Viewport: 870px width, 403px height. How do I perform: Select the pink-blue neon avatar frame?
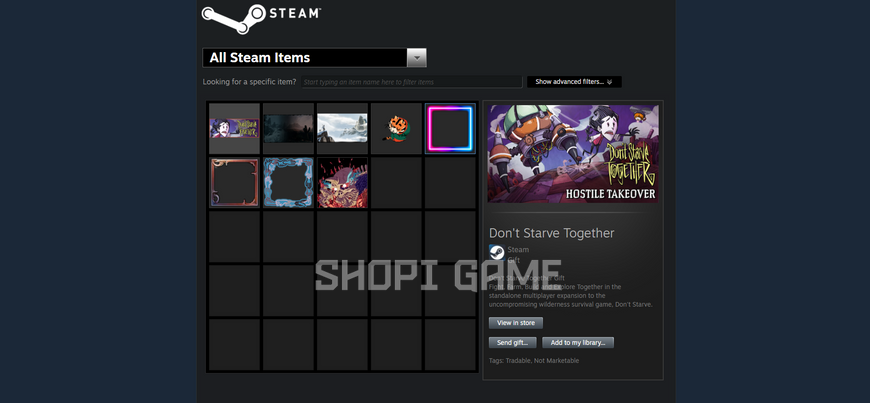(x=450, y=128)
